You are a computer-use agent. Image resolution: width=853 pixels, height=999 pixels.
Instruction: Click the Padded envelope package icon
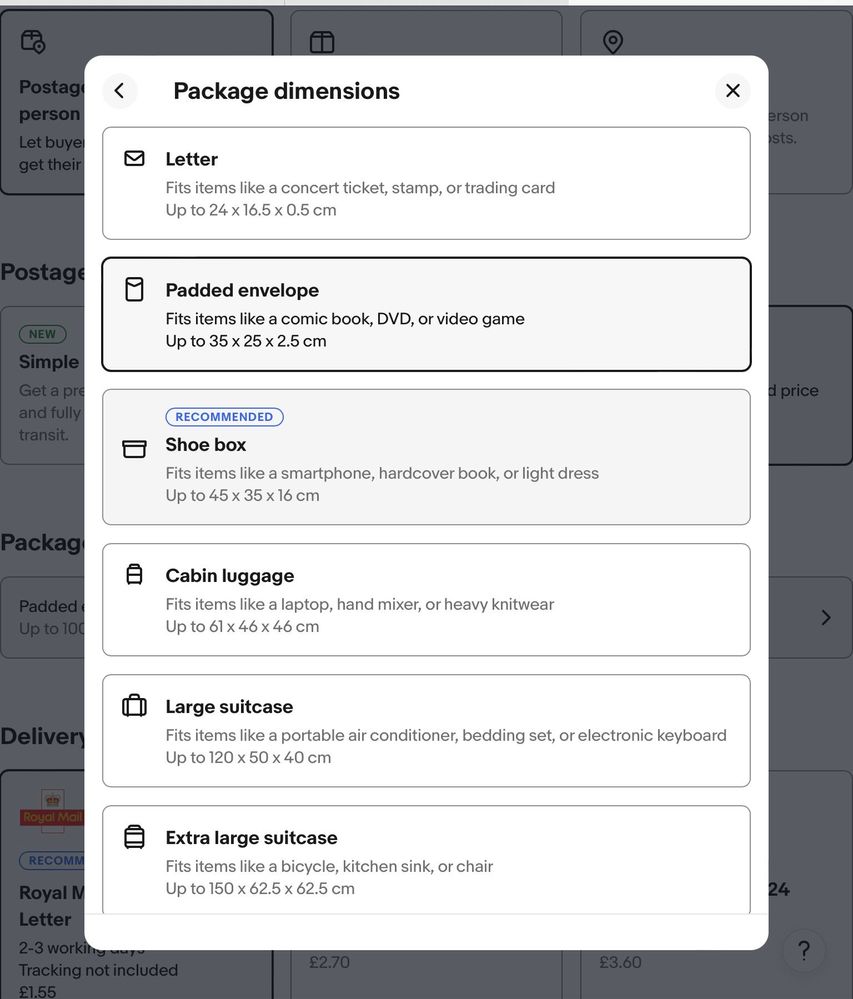[x=134, y=290]
